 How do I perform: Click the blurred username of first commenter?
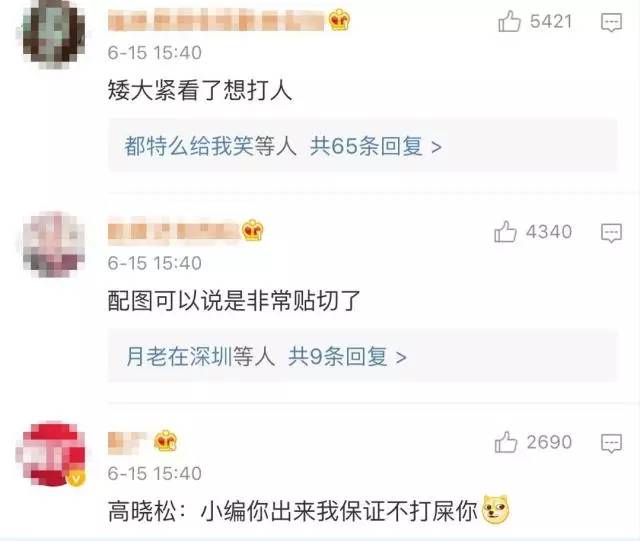[216, 21]
